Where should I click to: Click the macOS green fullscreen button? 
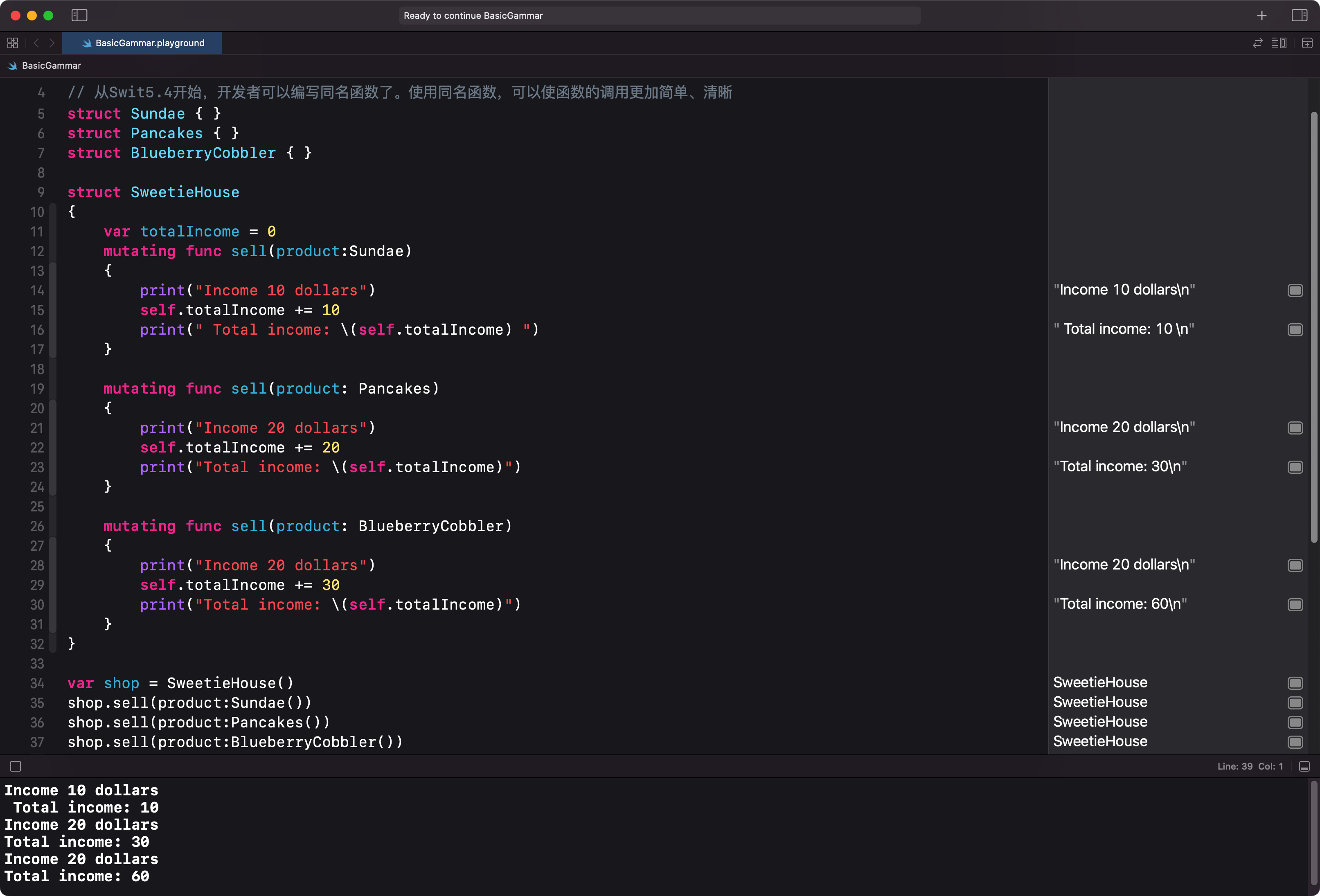click(48, 15)
